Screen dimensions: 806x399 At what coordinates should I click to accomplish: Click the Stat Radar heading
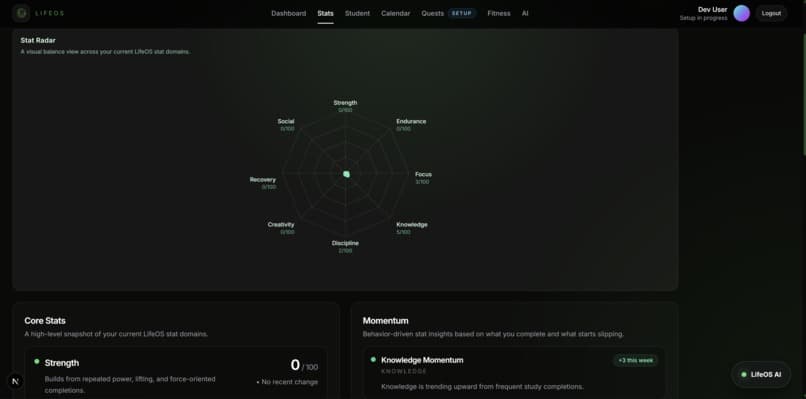38,40
